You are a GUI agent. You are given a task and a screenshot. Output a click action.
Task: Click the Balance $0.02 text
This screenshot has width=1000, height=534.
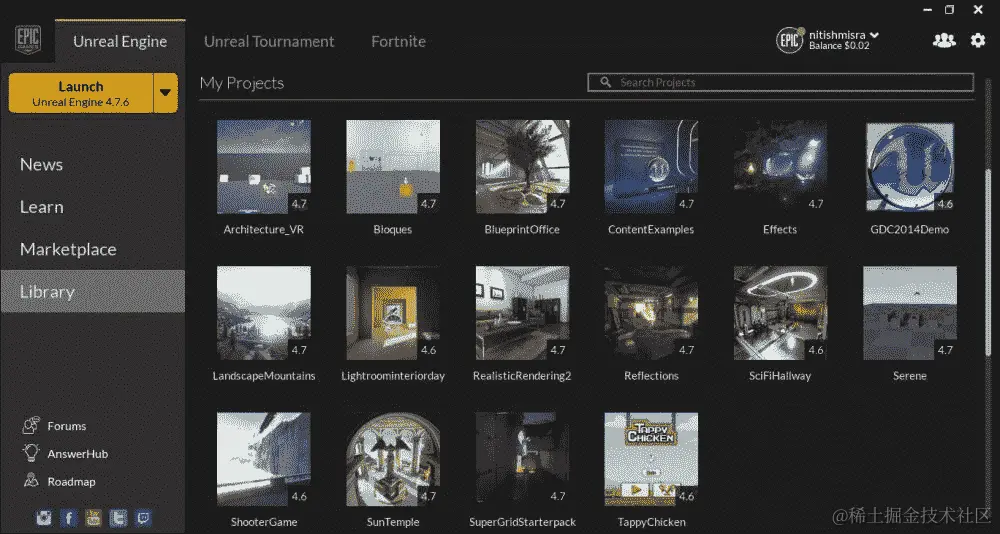point(839,46)
